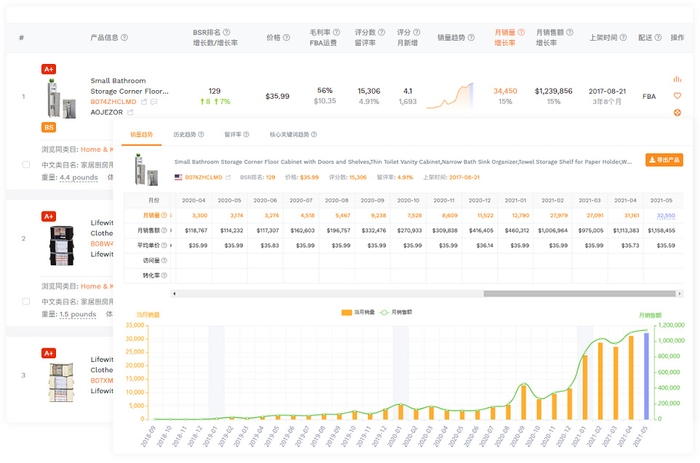Tick the checkbox for product row 2
This screenshot has height=463, width=700.
point(26,301)
